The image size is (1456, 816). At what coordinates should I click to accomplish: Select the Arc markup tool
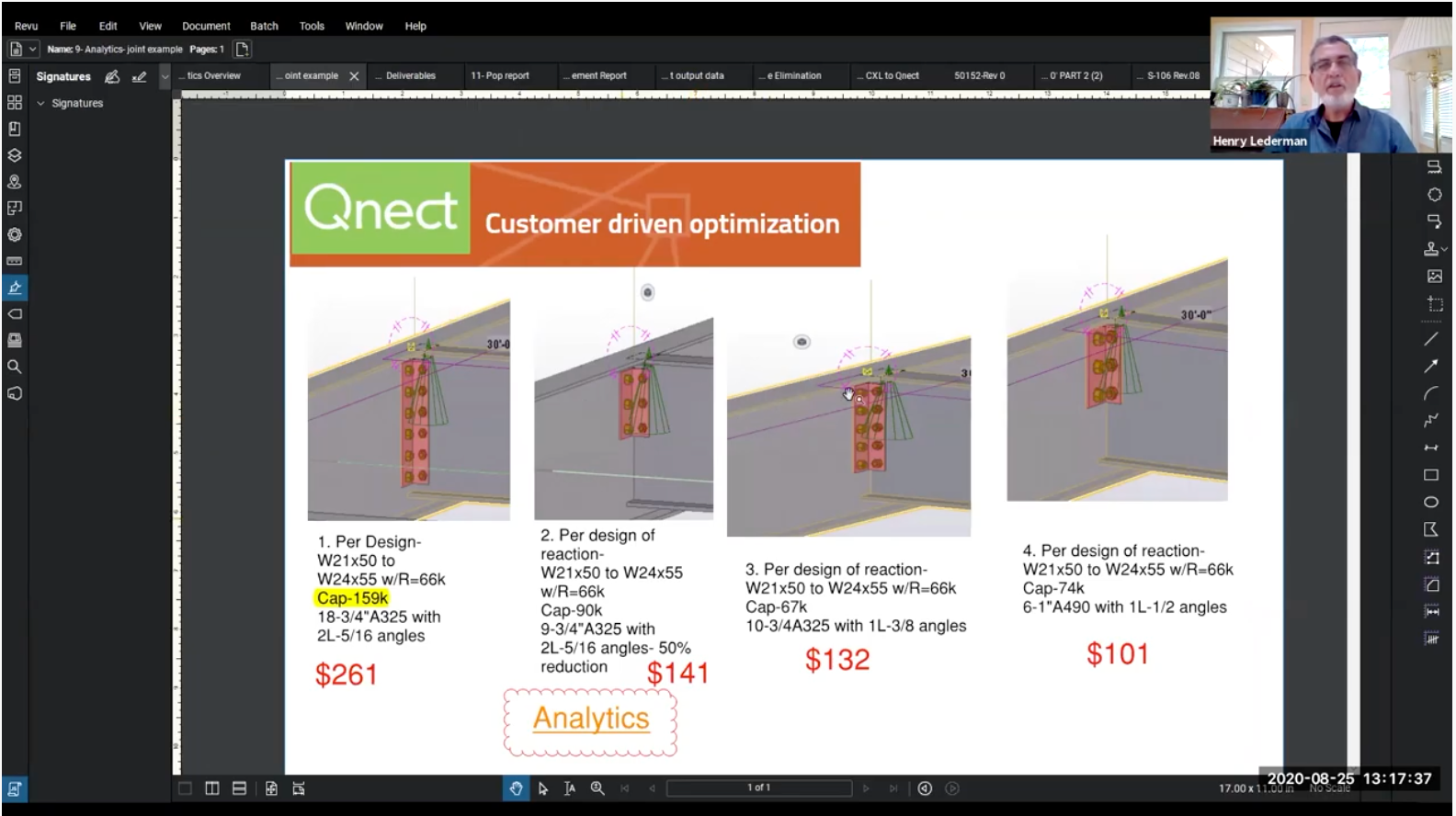pos(1431,393)
